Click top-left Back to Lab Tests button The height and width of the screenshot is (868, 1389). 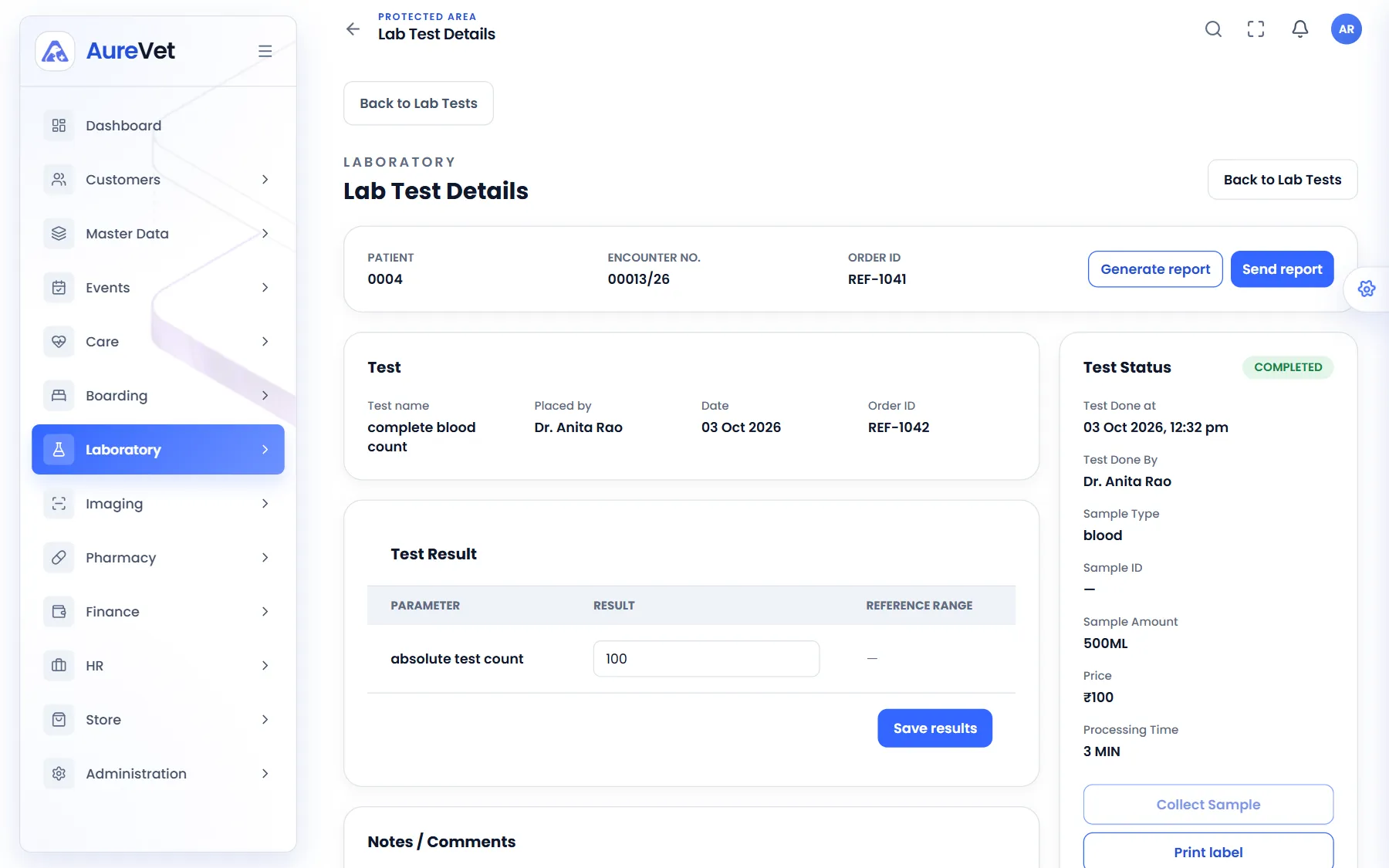pos(418,103)
